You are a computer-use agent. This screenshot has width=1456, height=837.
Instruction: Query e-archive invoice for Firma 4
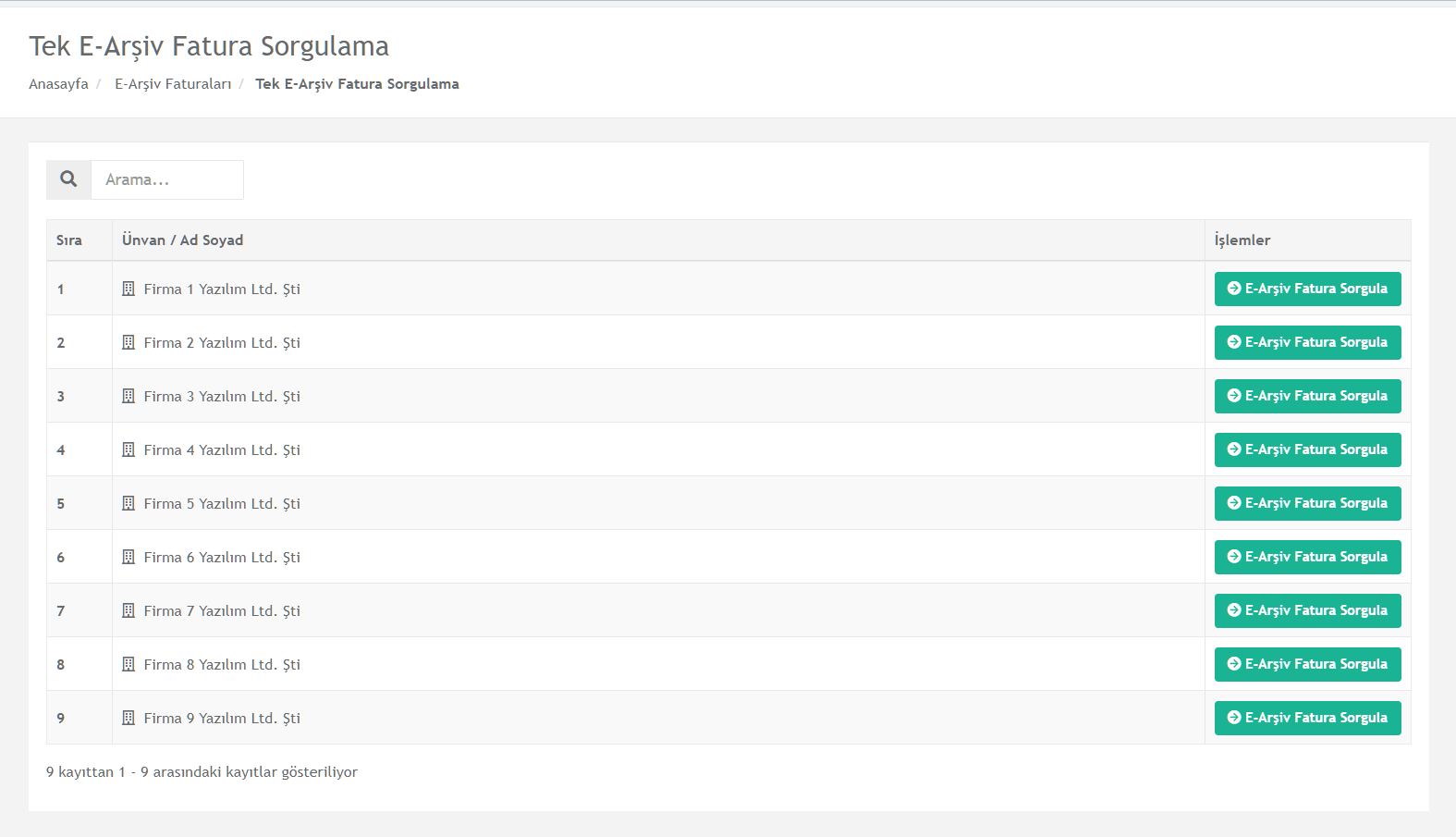click(1307, 449)
